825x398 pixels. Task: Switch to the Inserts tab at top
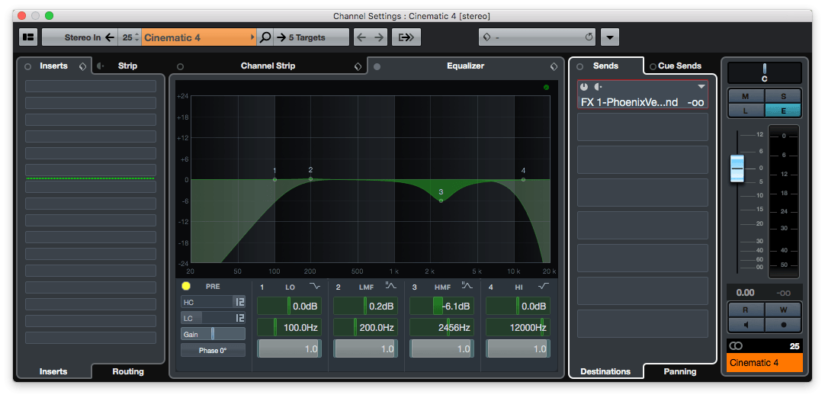click(53, 66)
